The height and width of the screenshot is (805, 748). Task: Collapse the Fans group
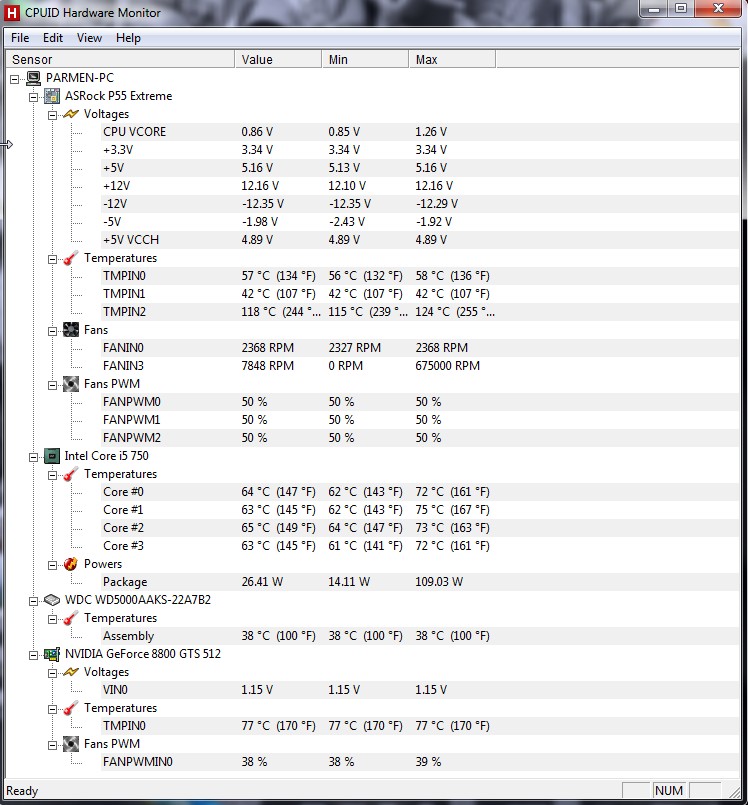(52, 331)
